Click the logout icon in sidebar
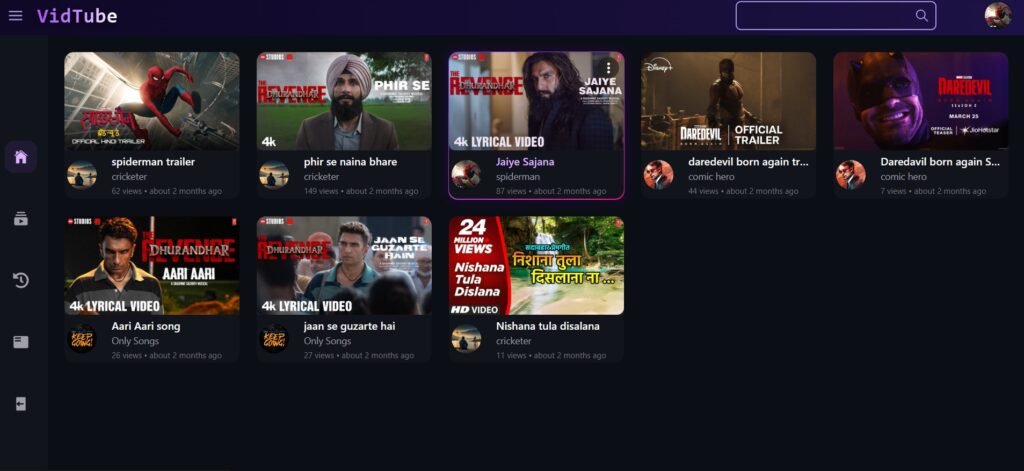The image size is (1024, 471). [21, 404]
